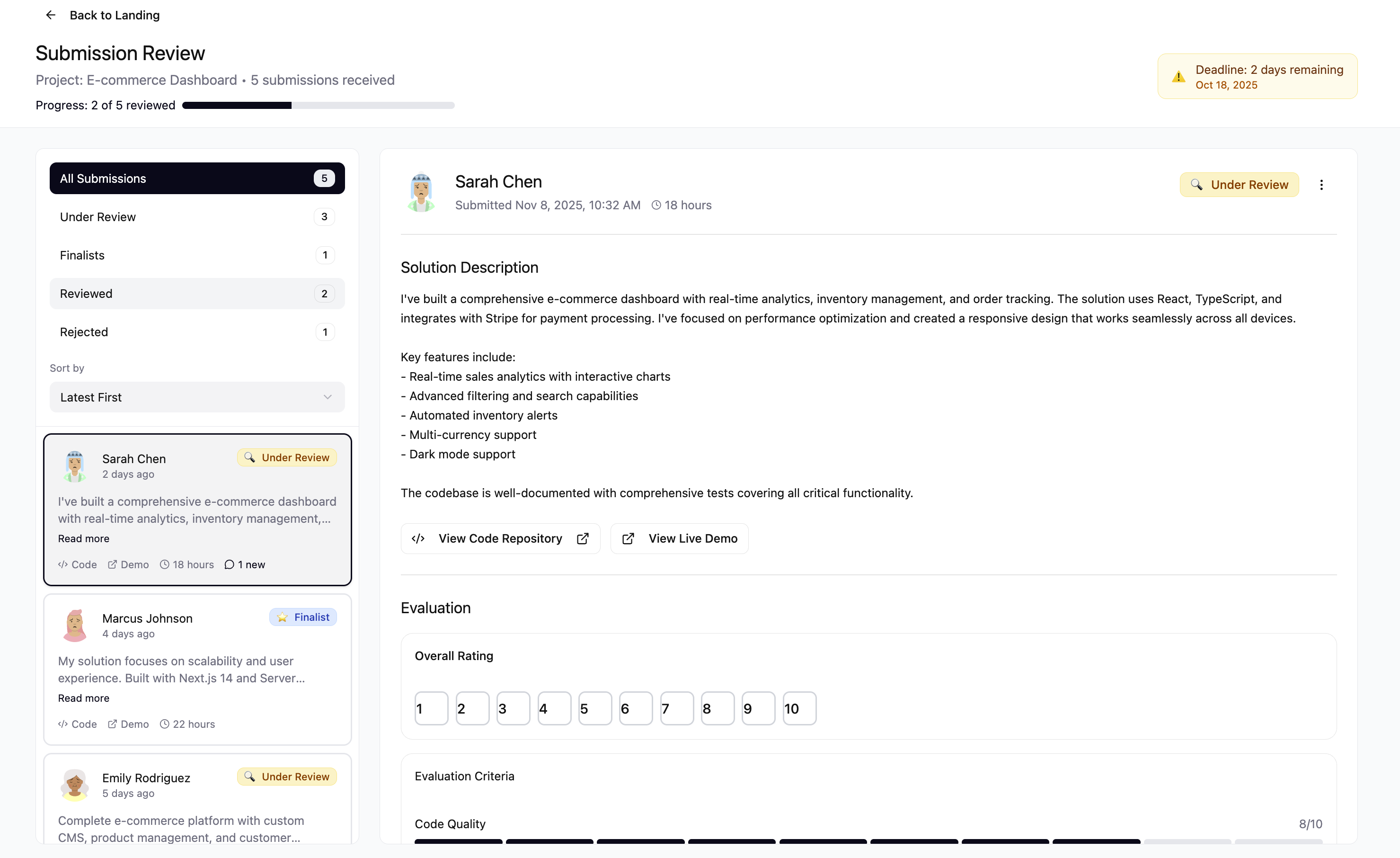Switch to the Finalists filter
This screenshot has width=1400, height=858.
[x=196, y=255]
